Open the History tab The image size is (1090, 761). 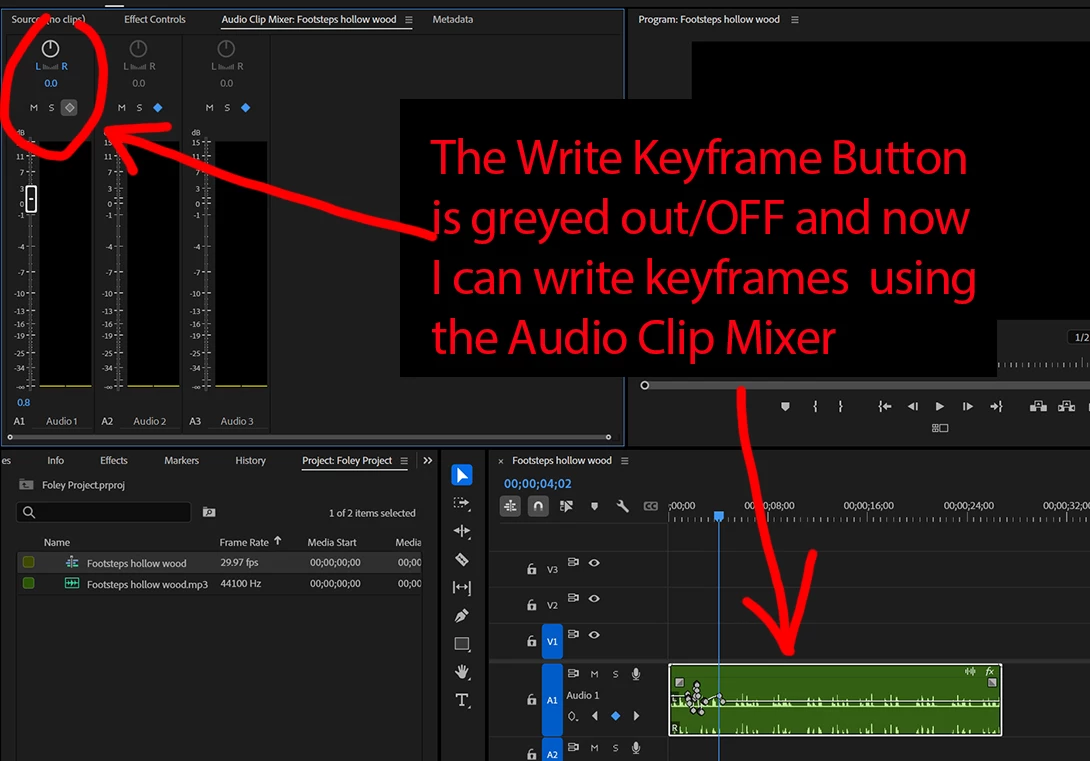click(250, 461)
